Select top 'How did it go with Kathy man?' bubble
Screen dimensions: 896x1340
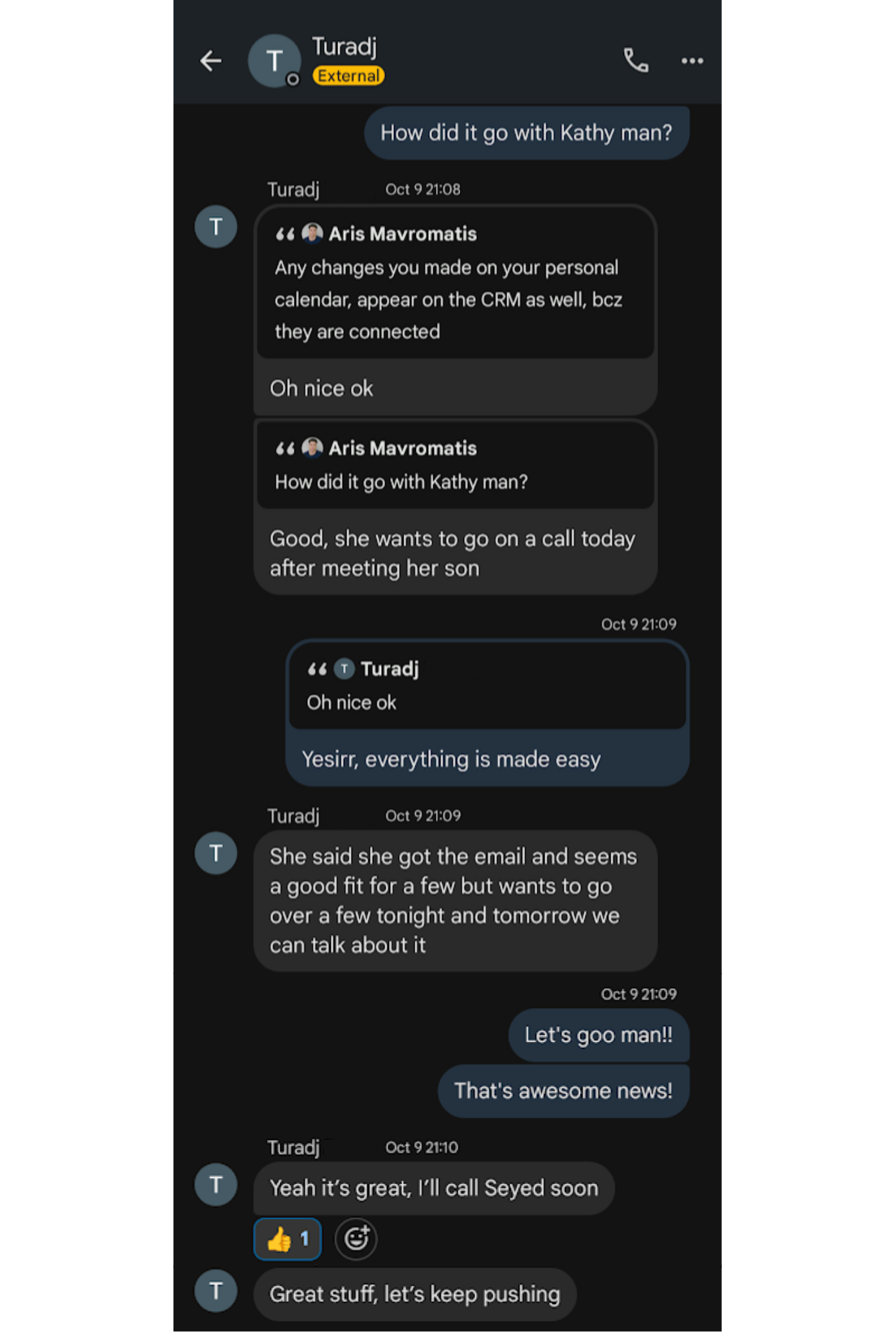point(526,132)
